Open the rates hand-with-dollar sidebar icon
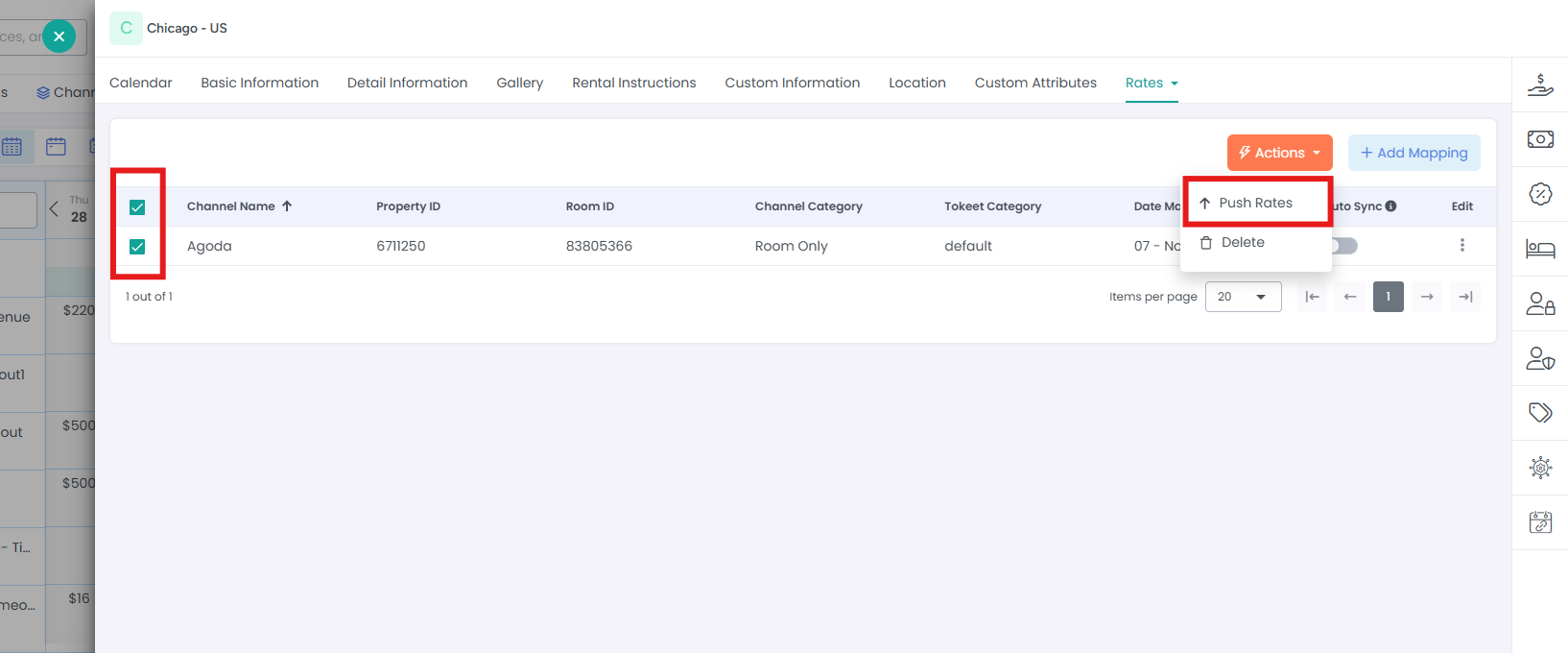The height and width of the screenshot is (653, 1568). coord(1540,85)
